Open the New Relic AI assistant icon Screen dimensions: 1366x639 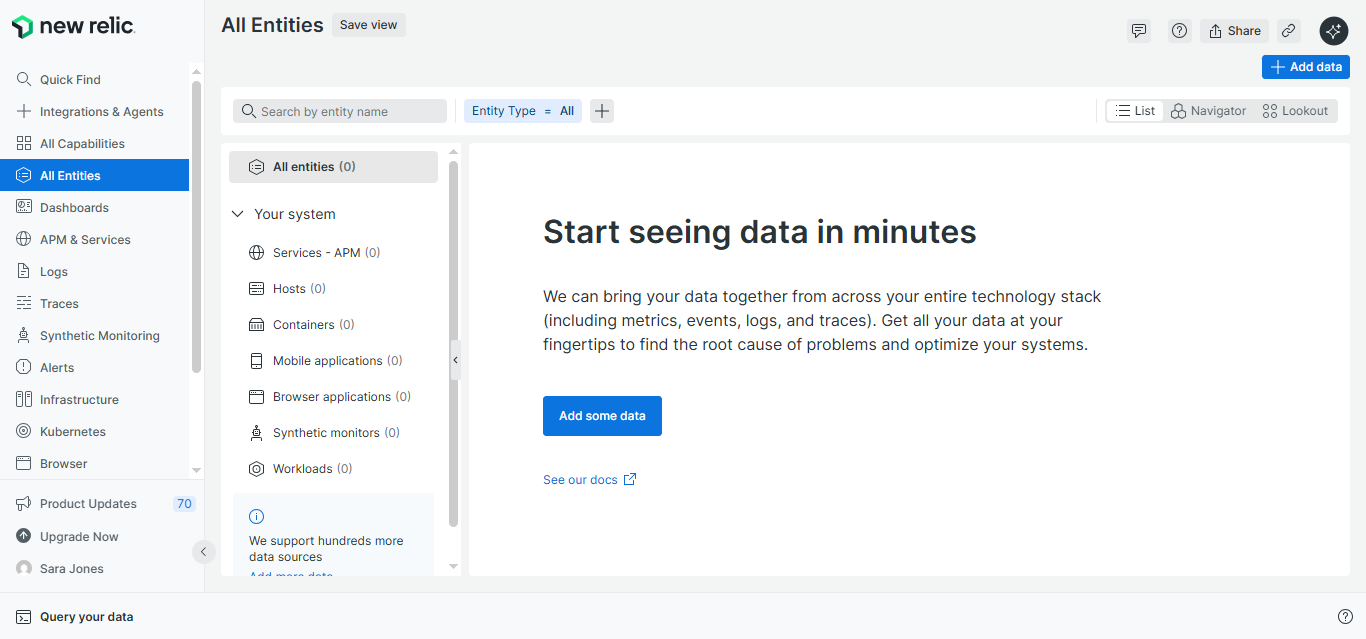pyautogui.click(x=1334, y=31)
